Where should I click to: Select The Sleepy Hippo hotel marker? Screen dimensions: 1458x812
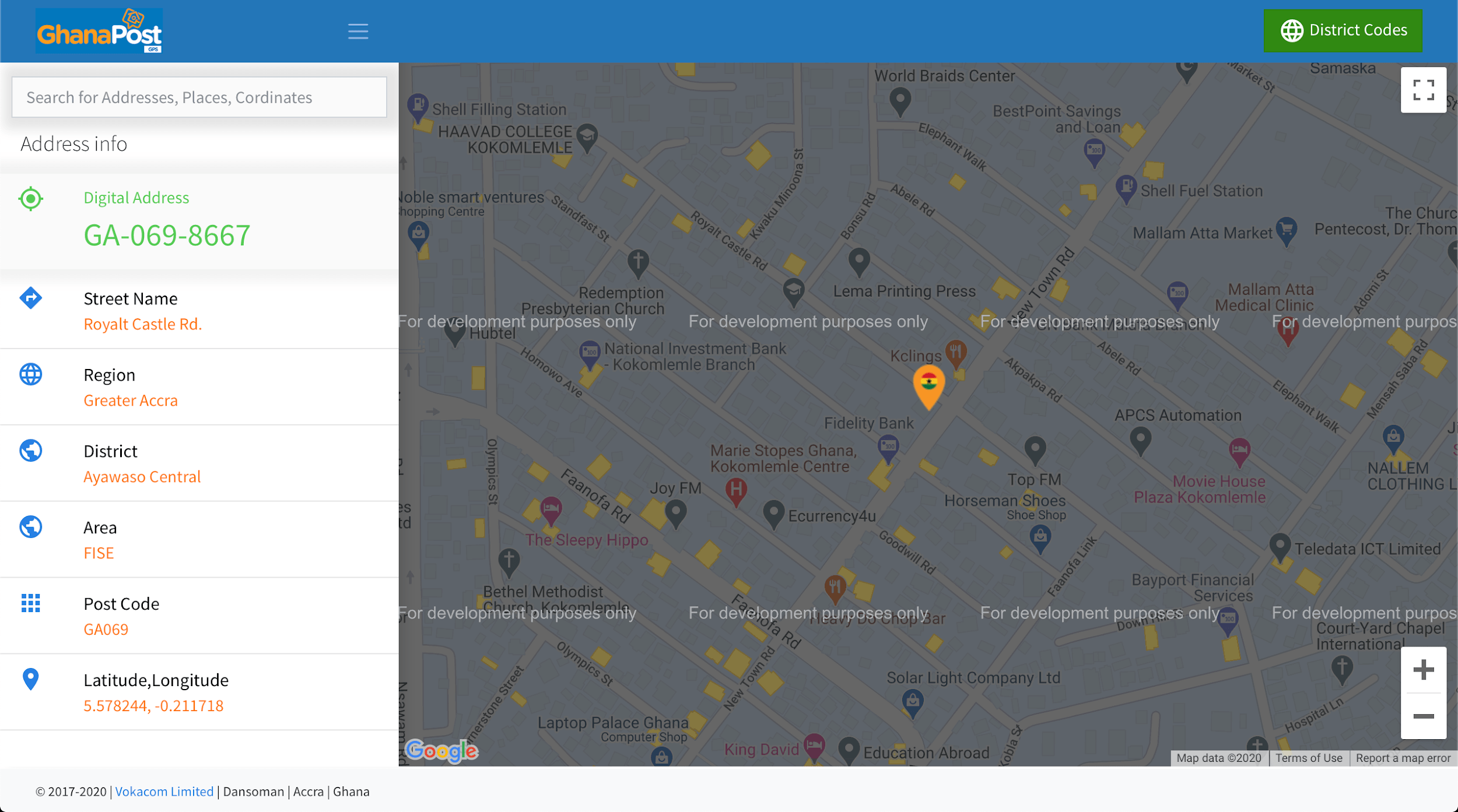551,511
